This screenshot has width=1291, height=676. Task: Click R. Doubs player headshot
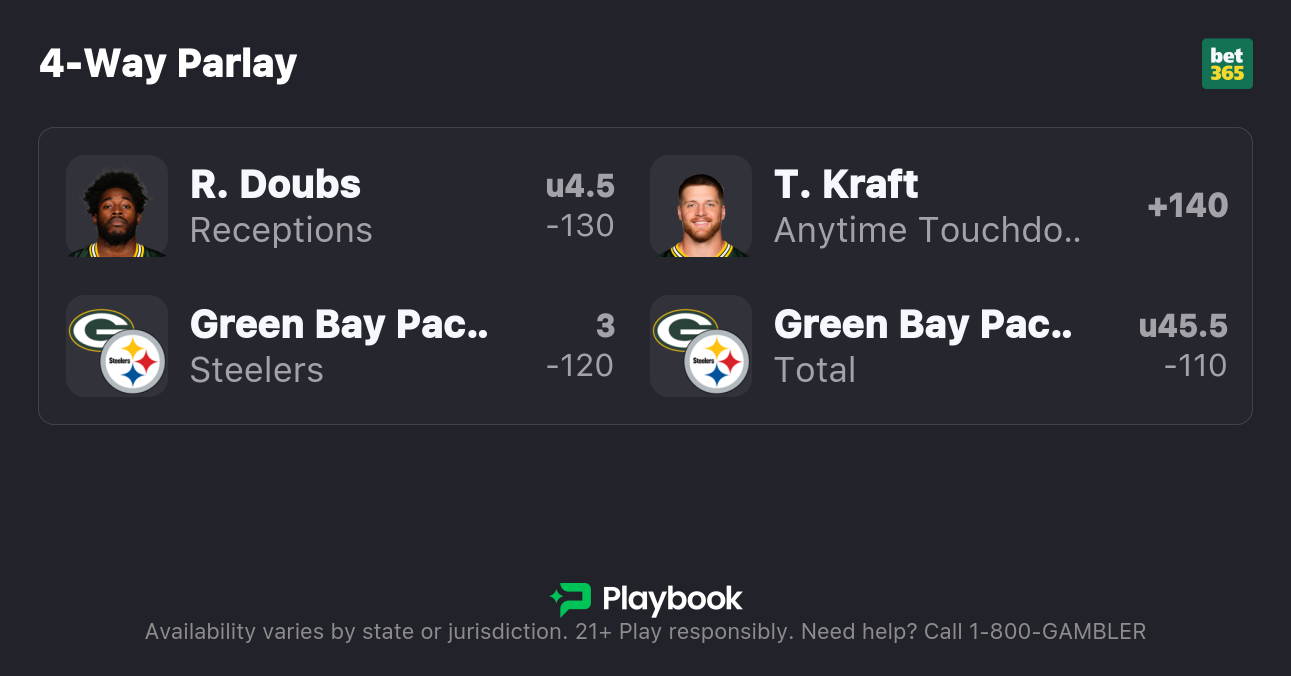117,206
